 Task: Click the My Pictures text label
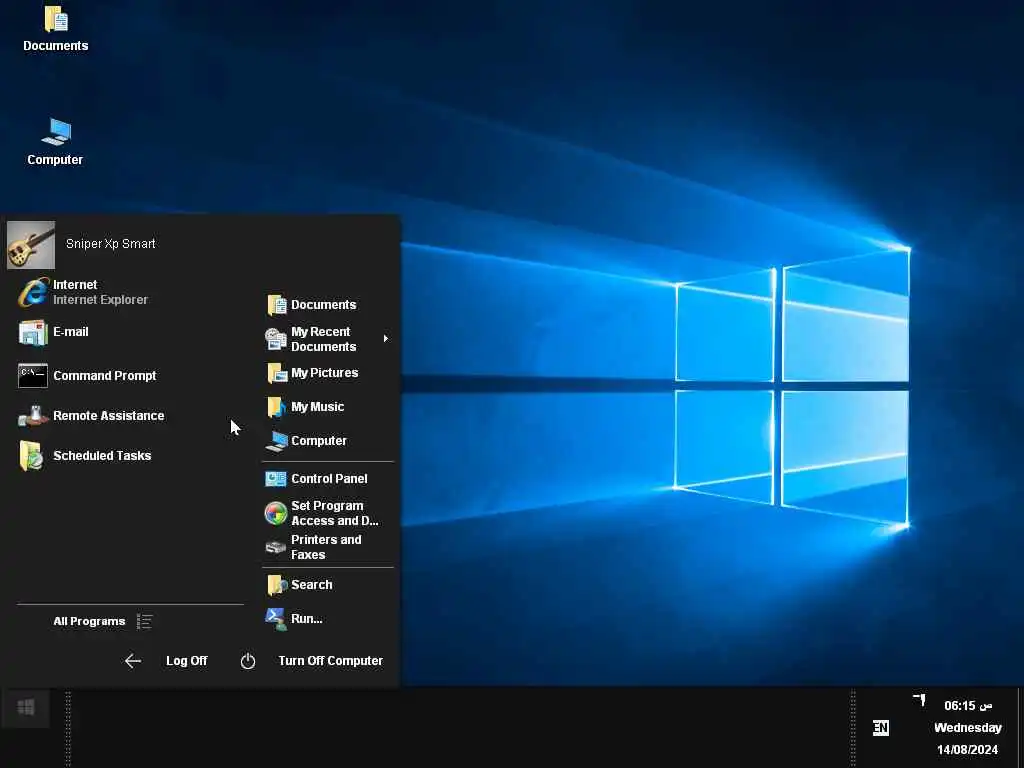point(325,373)
